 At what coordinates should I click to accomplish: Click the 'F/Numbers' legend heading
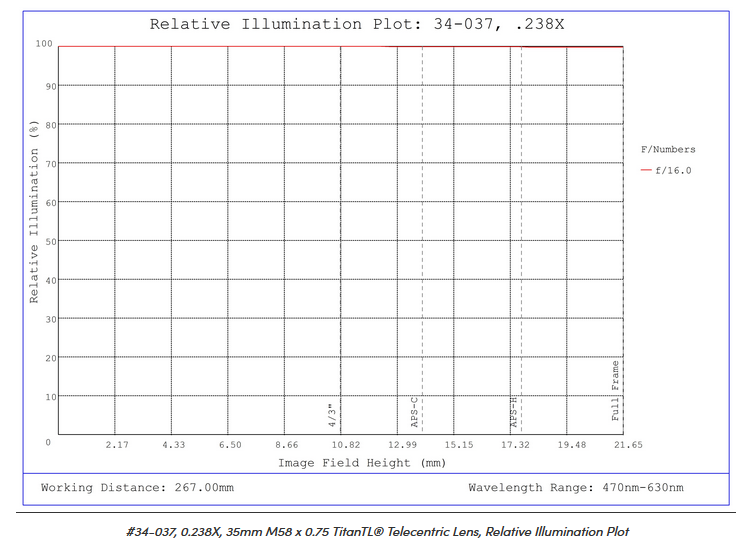(668, 150)
